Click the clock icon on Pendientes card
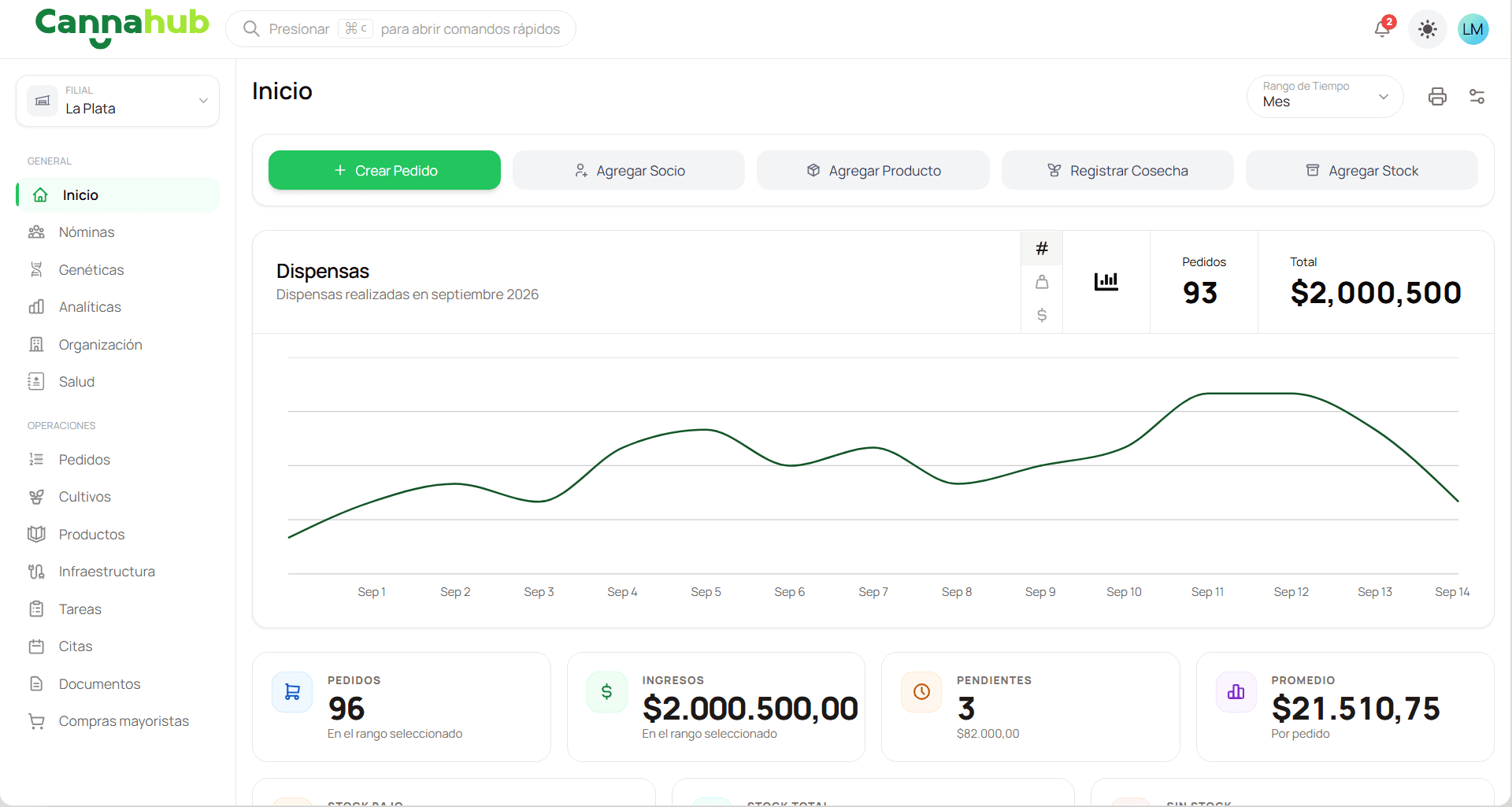 921,691
